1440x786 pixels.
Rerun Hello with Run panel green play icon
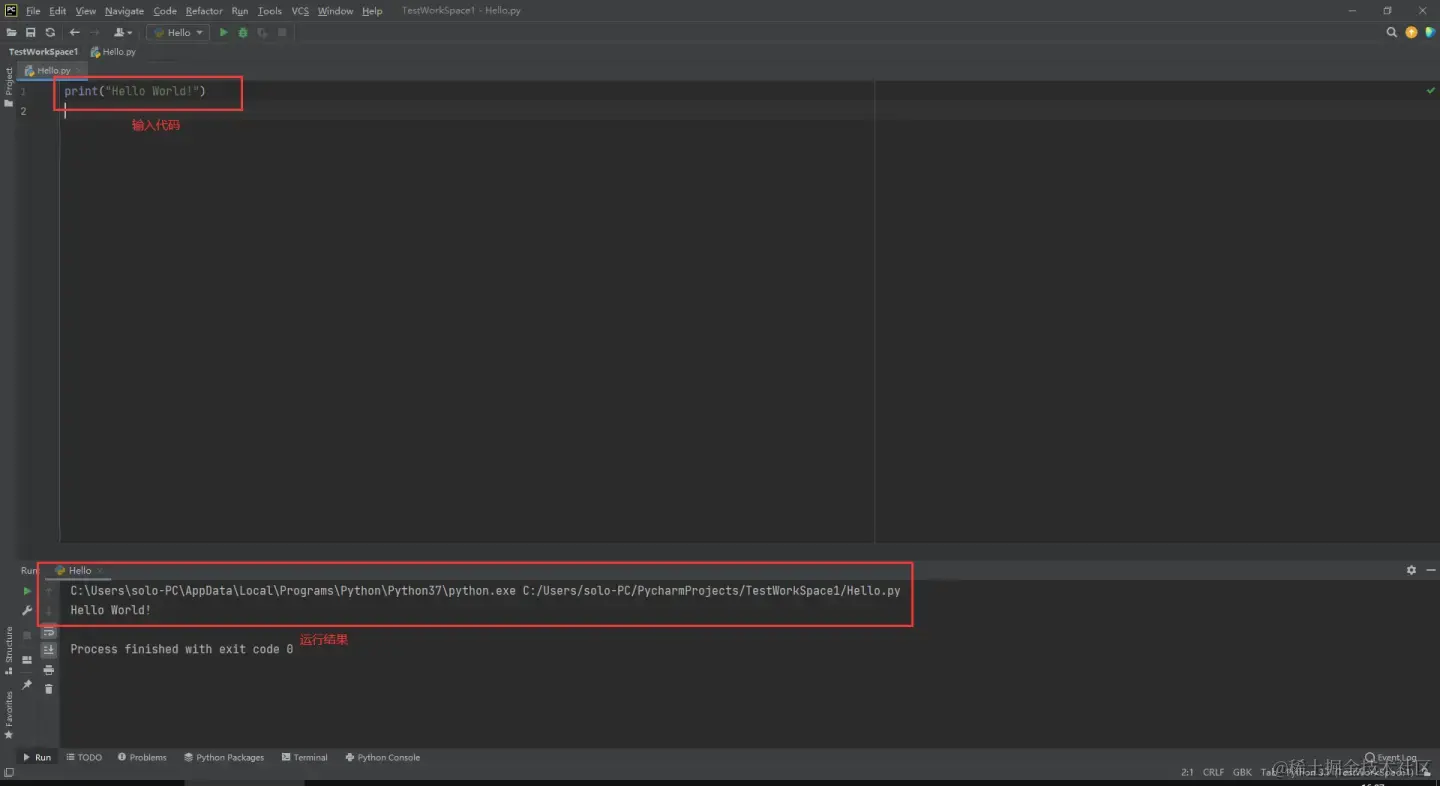(x=27, y=591)
